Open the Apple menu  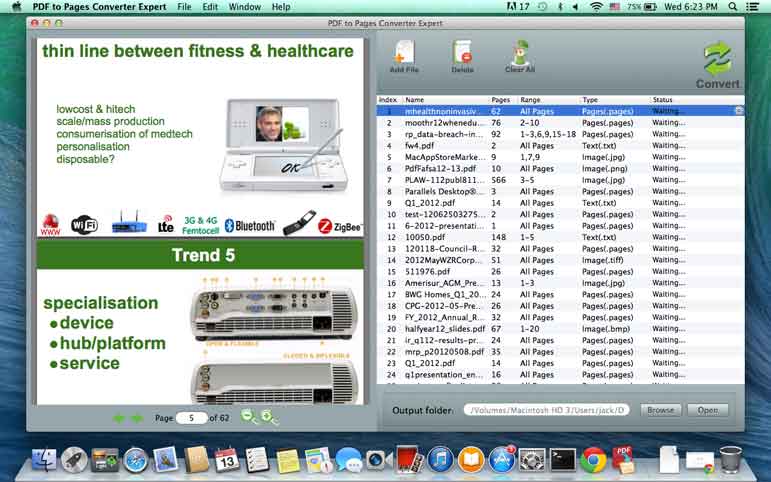(x=17, y=6)
